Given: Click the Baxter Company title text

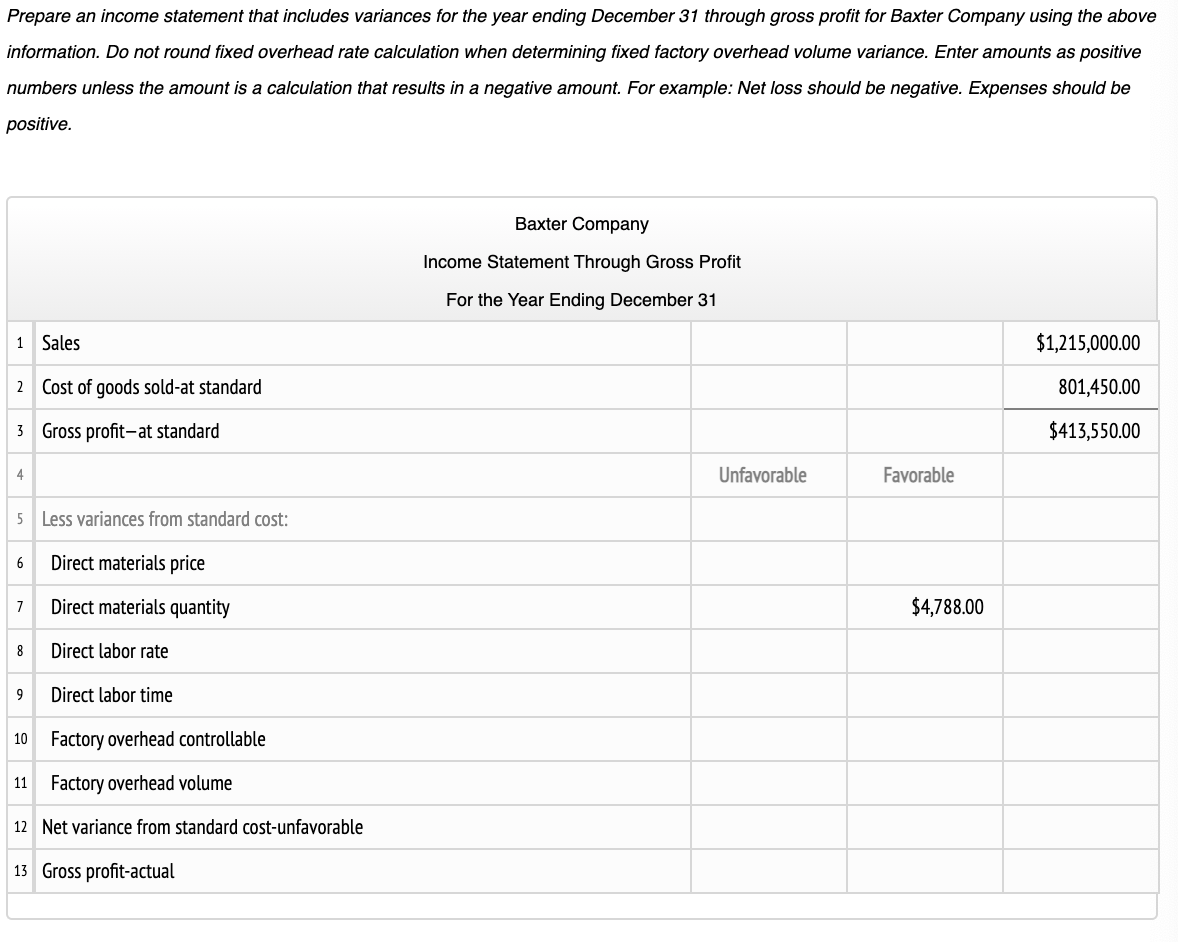Looking at the screenshot, I should pos(581,224).
